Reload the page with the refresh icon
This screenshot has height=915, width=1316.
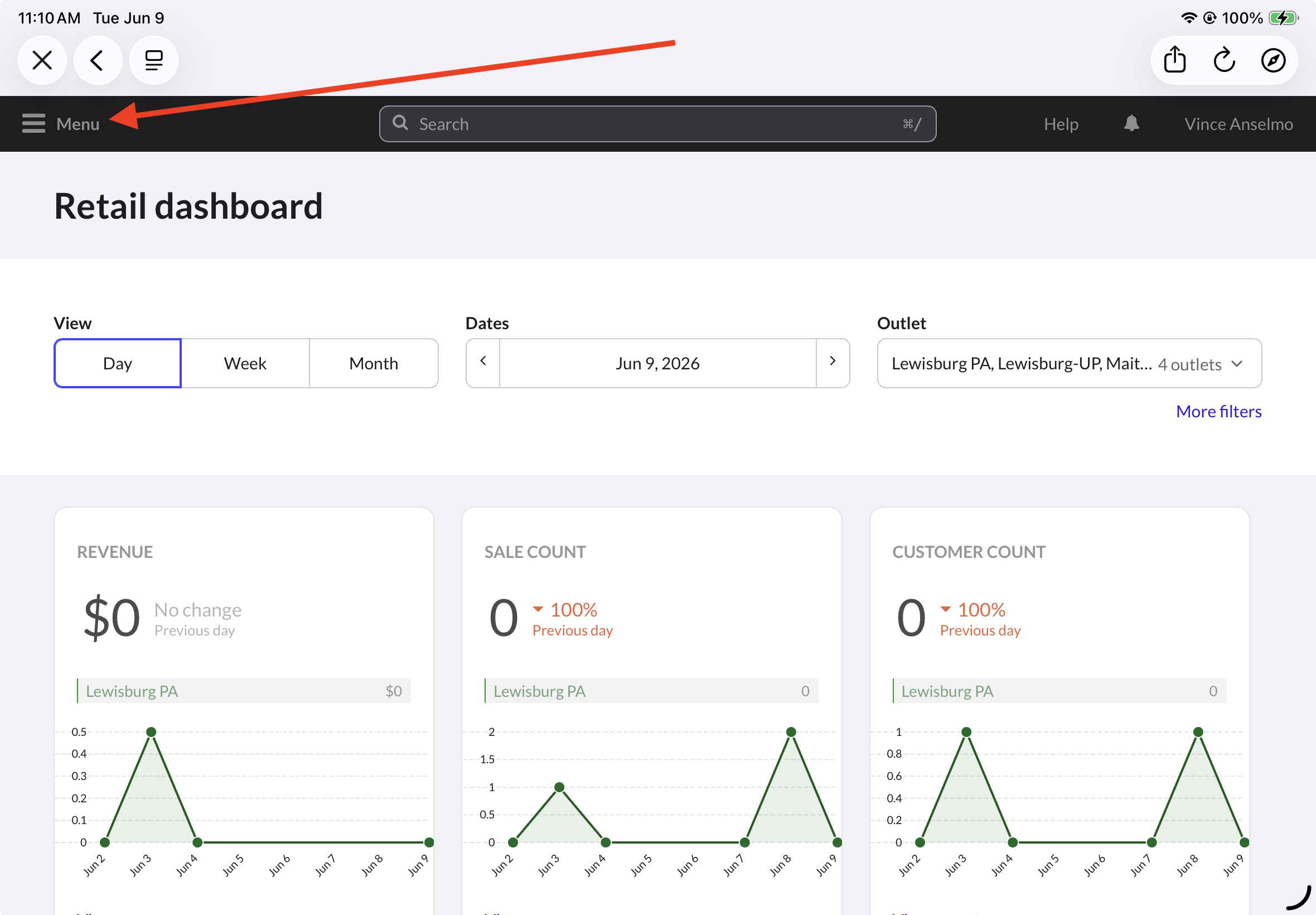1224,60
